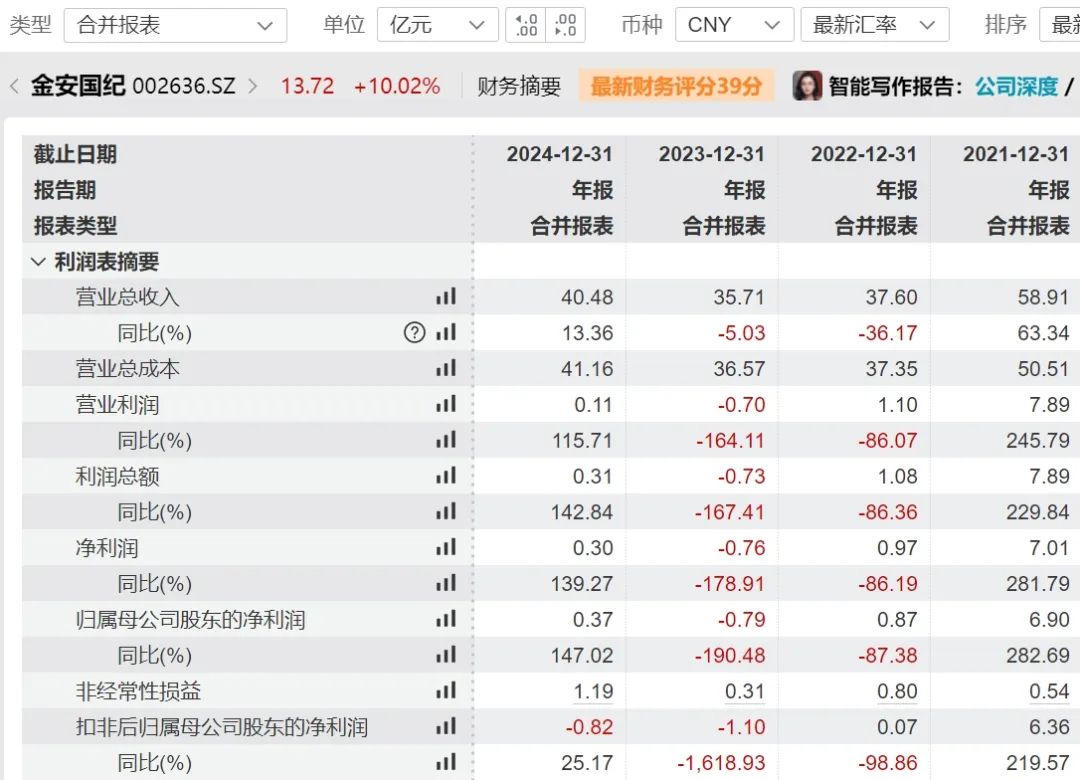Viewport: 1080px width, 780px height.
Task: Click the value -0.82
Action: (589, 727)
